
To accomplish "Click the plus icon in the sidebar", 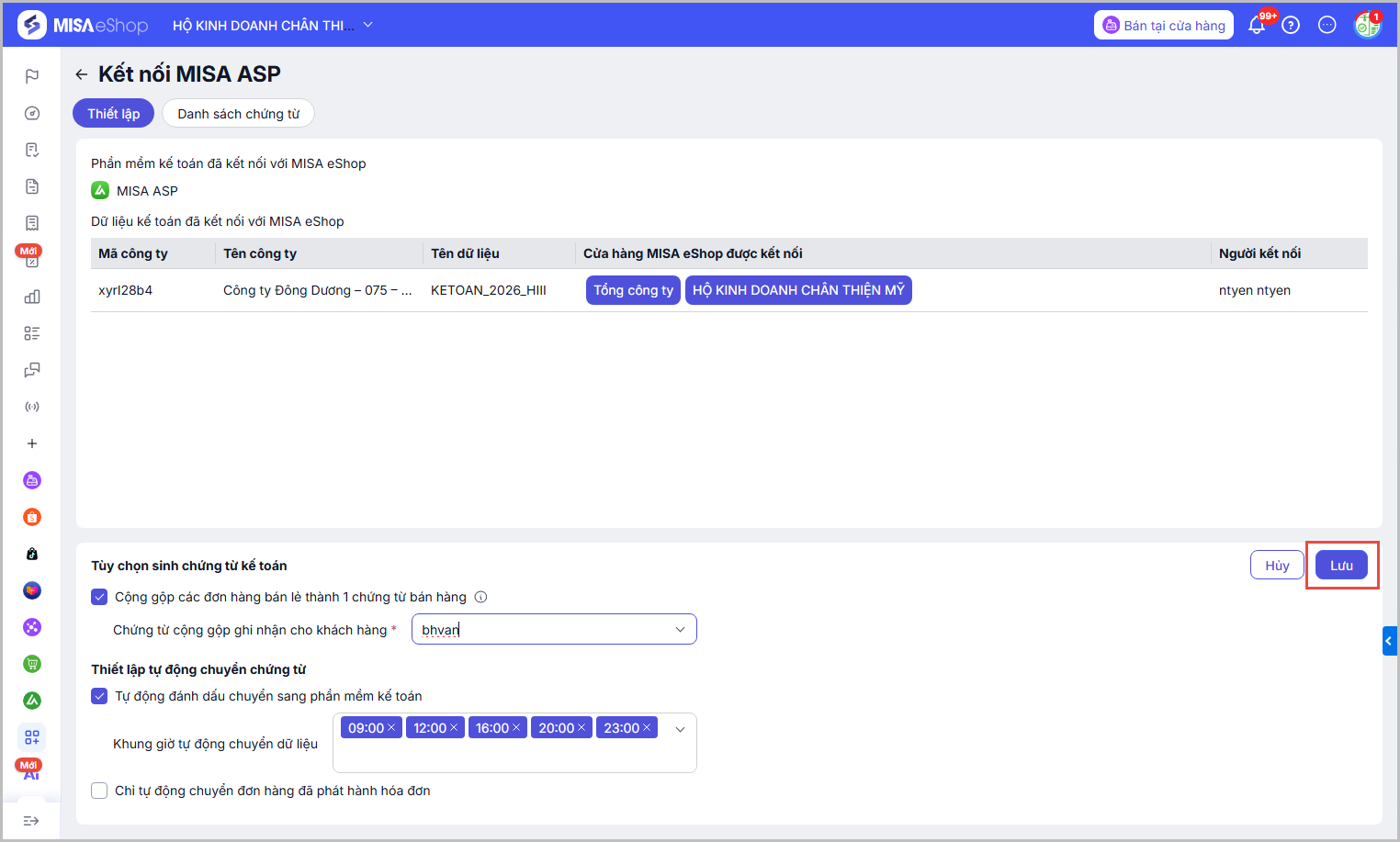I will coord(32,443).
